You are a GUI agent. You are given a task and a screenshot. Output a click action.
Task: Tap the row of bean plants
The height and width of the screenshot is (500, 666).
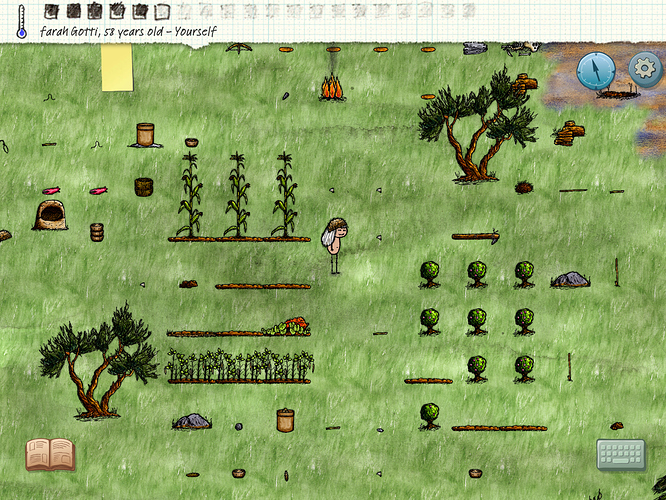click(x=240, y=366)
